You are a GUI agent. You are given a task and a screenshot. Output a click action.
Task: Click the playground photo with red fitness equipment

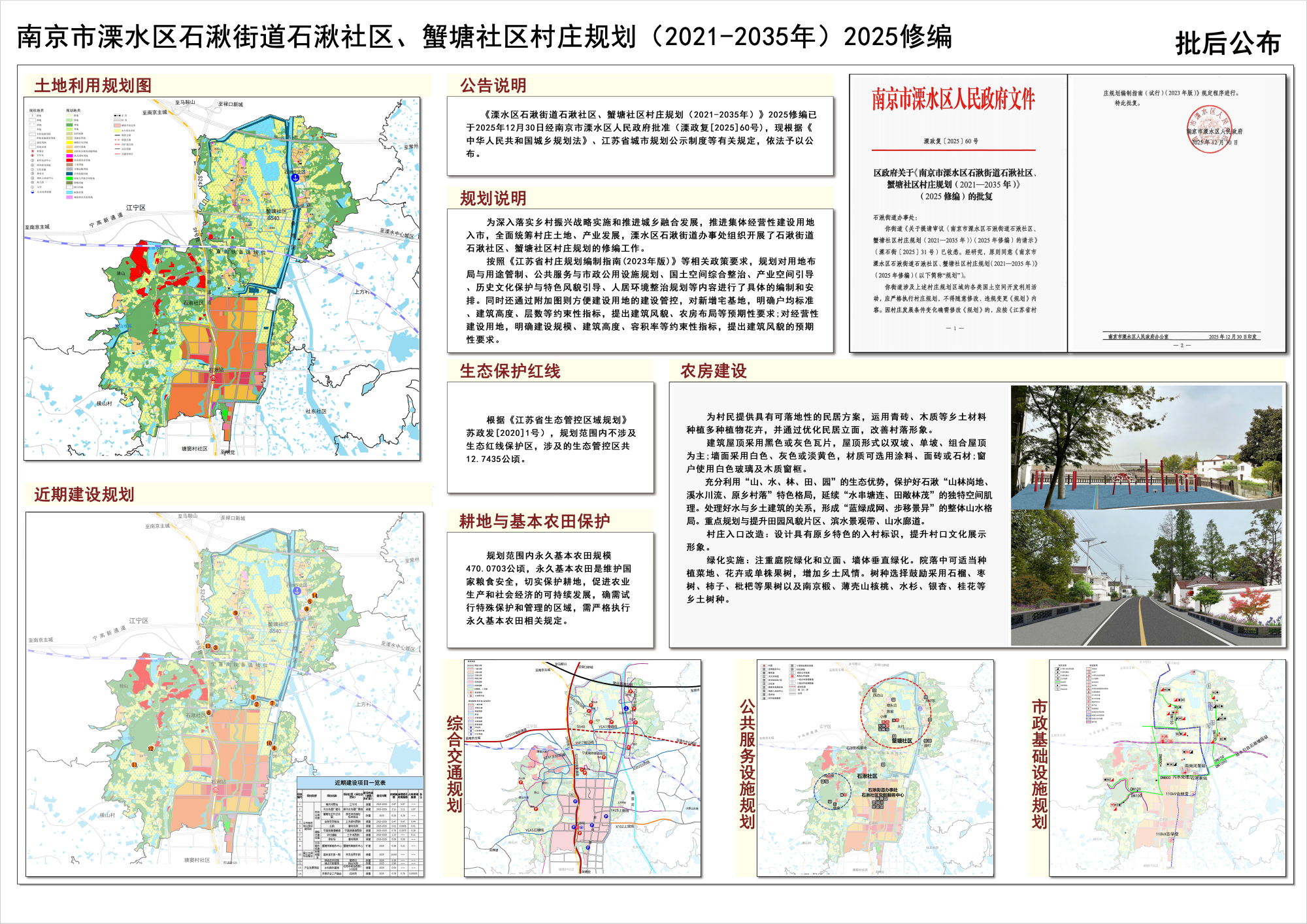click(x=1146, y=447)
